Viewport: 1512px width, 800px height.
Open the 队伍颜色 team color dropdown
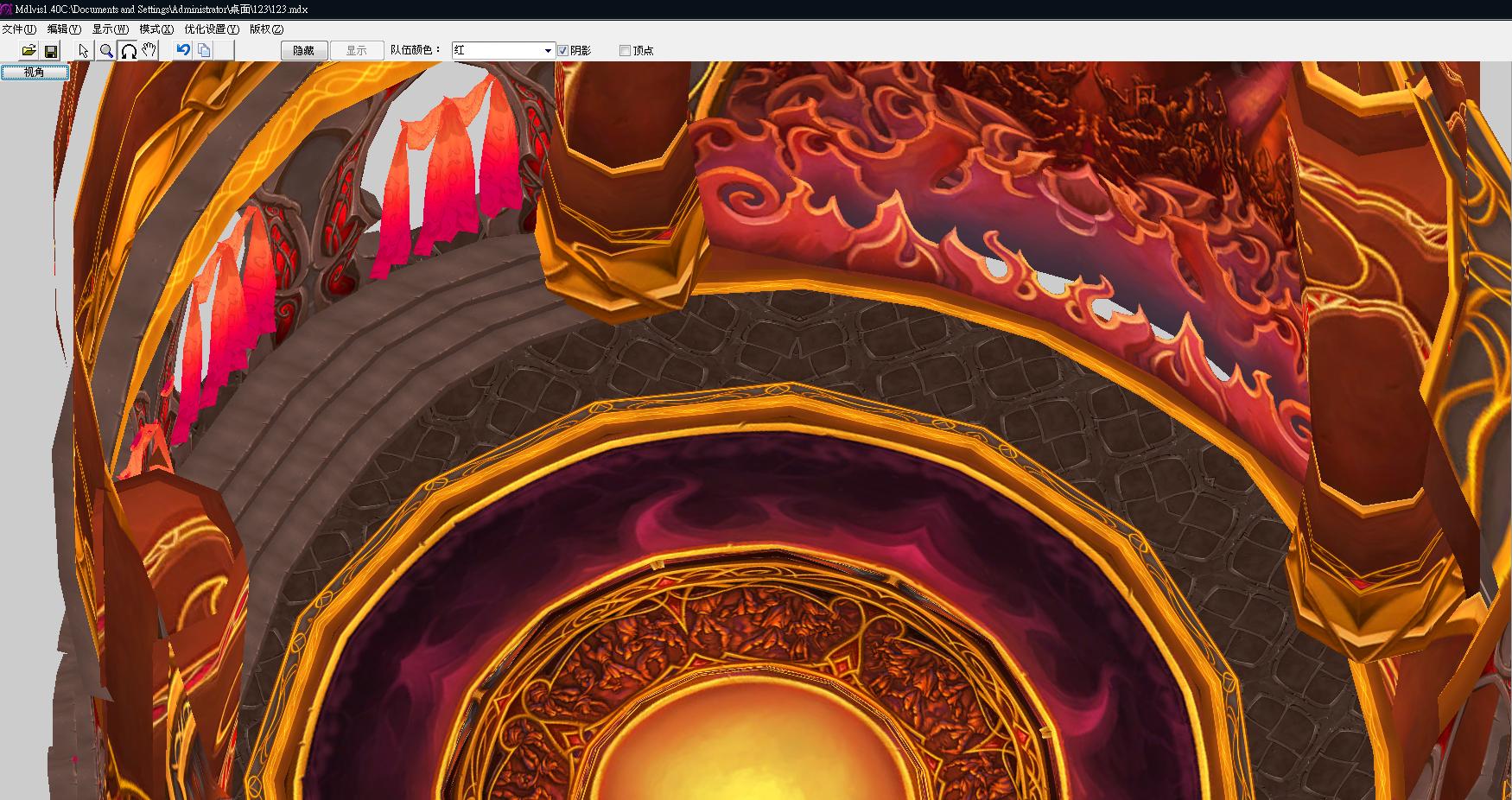[503, 50]
